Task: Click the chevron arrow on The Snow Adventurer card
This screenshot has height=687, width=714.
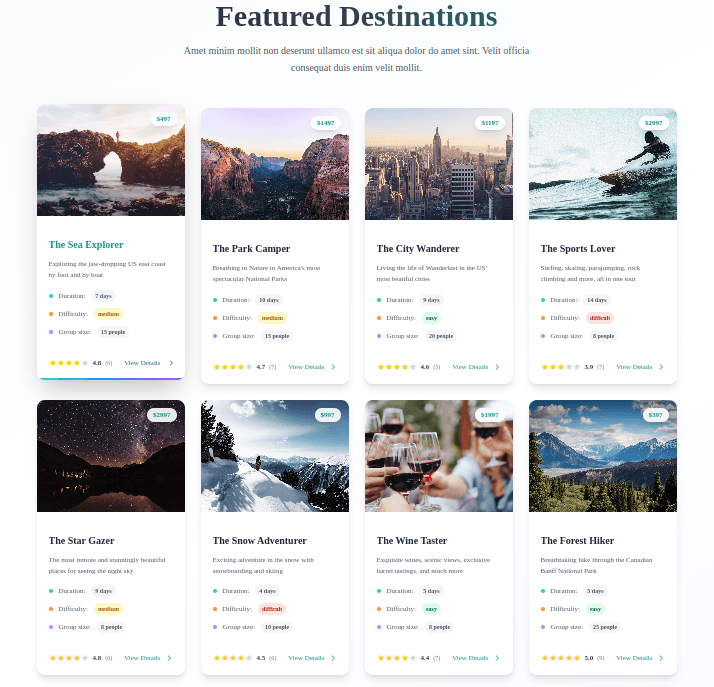Action: click(x=333, y=658)
